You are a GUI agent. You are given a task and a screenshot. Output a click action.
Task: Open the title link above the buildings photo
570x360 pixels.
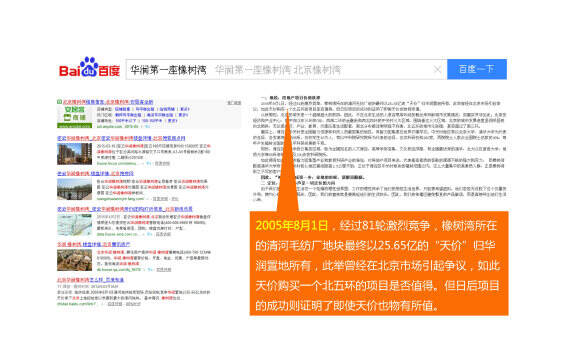coord(121,138)
